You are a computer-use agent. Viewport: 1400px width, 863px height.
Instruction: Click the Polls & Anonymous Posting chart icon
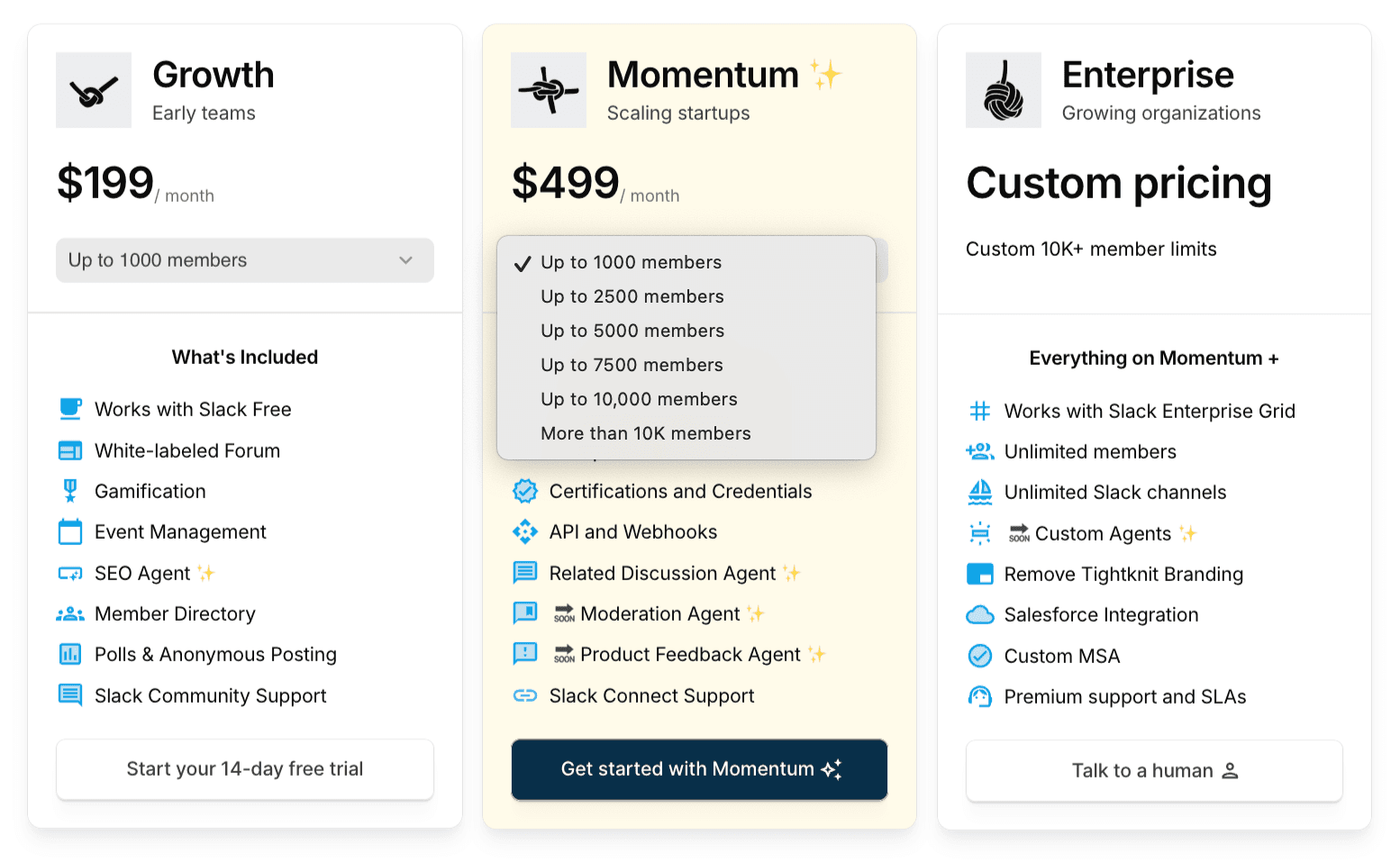click(x=70, y=655)
